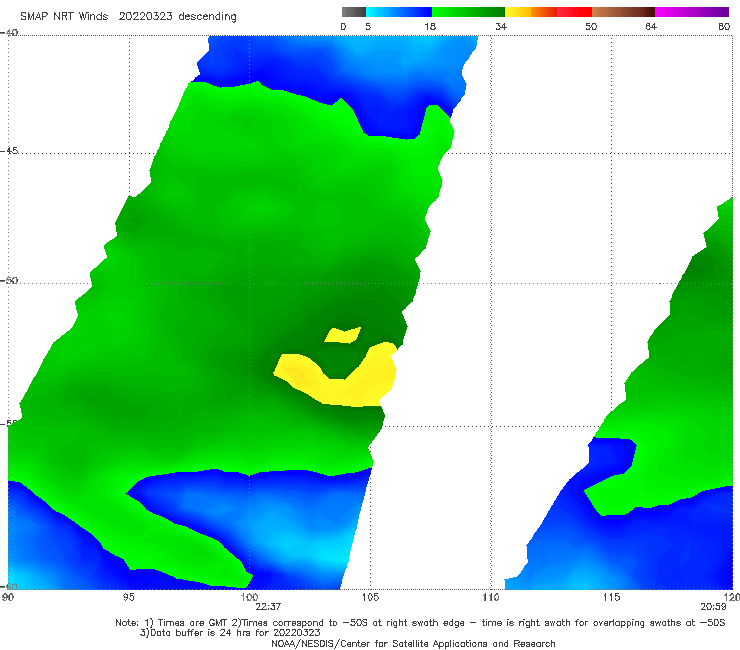Select the red segment of the color bar

point(574,12)
